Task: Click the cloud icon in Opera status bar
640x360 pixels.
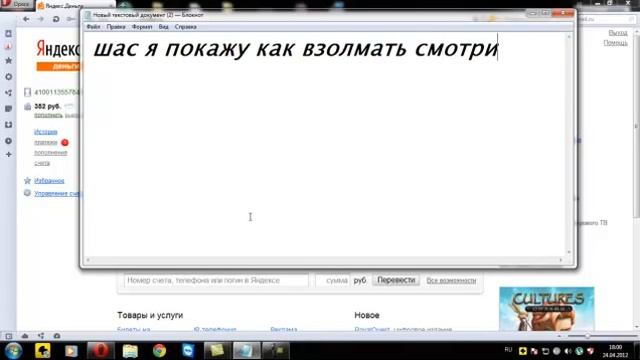Action: pos(25,336)
